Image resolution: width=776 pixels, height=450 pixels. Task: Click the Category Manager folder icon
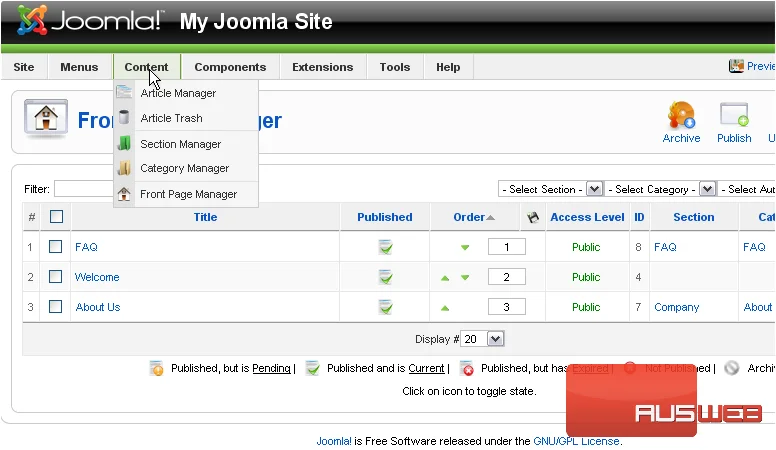pos(124,168)
